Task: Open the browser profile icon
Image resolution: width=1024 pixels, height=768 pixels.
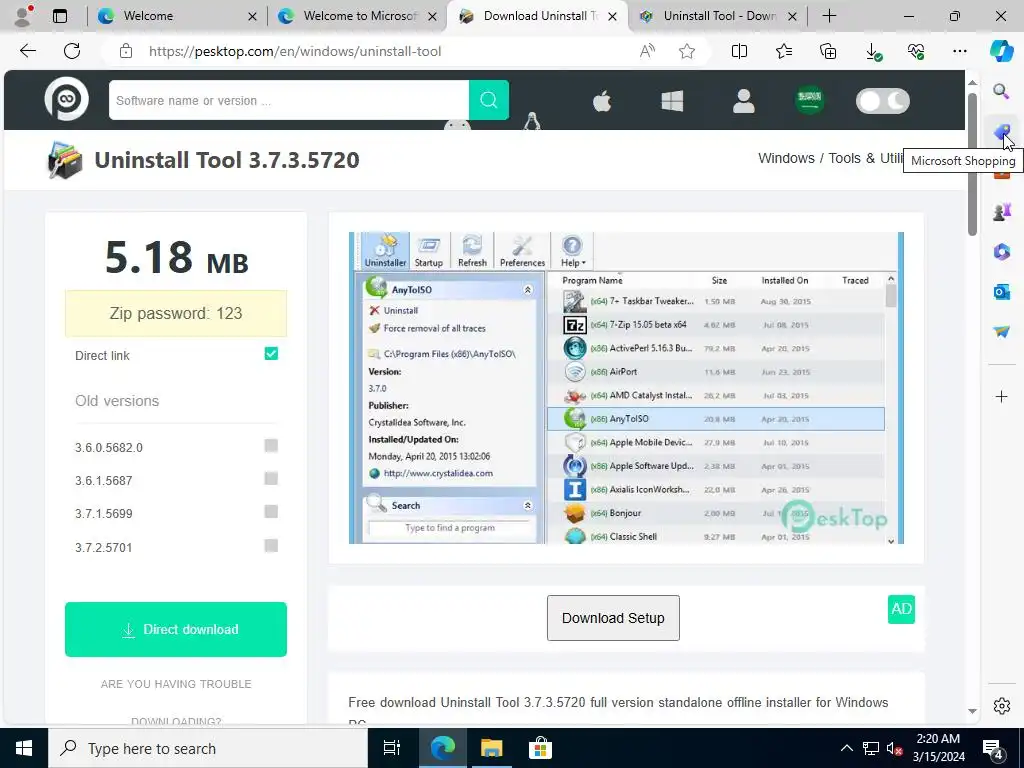Action: tap(24, 16)
